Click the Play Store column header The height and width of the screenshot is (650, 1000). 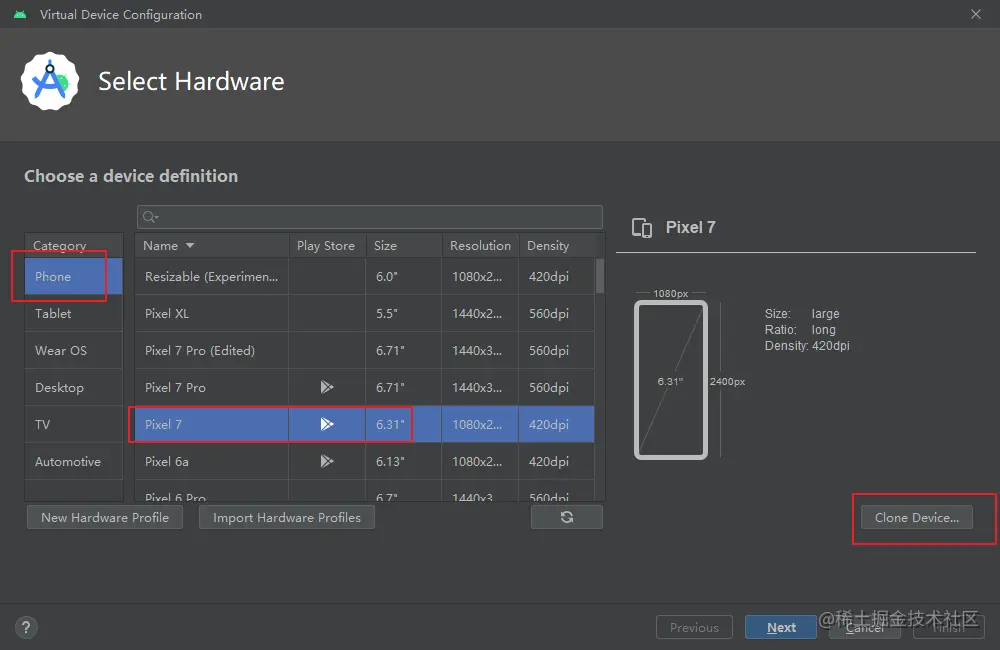pos(326,246)
